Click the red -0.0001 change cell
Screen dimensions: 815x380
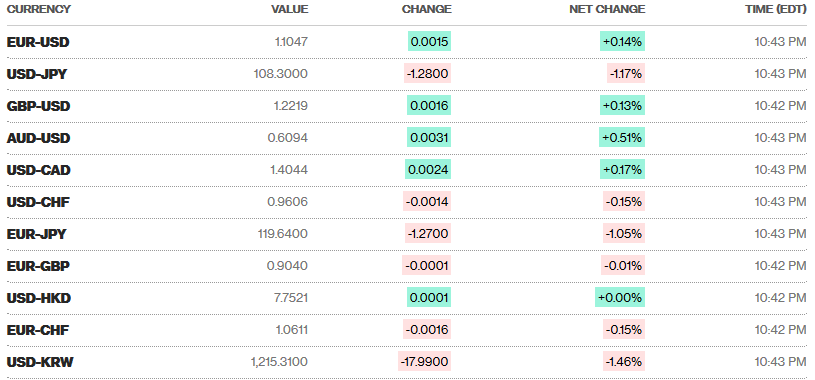pos(427,266)
